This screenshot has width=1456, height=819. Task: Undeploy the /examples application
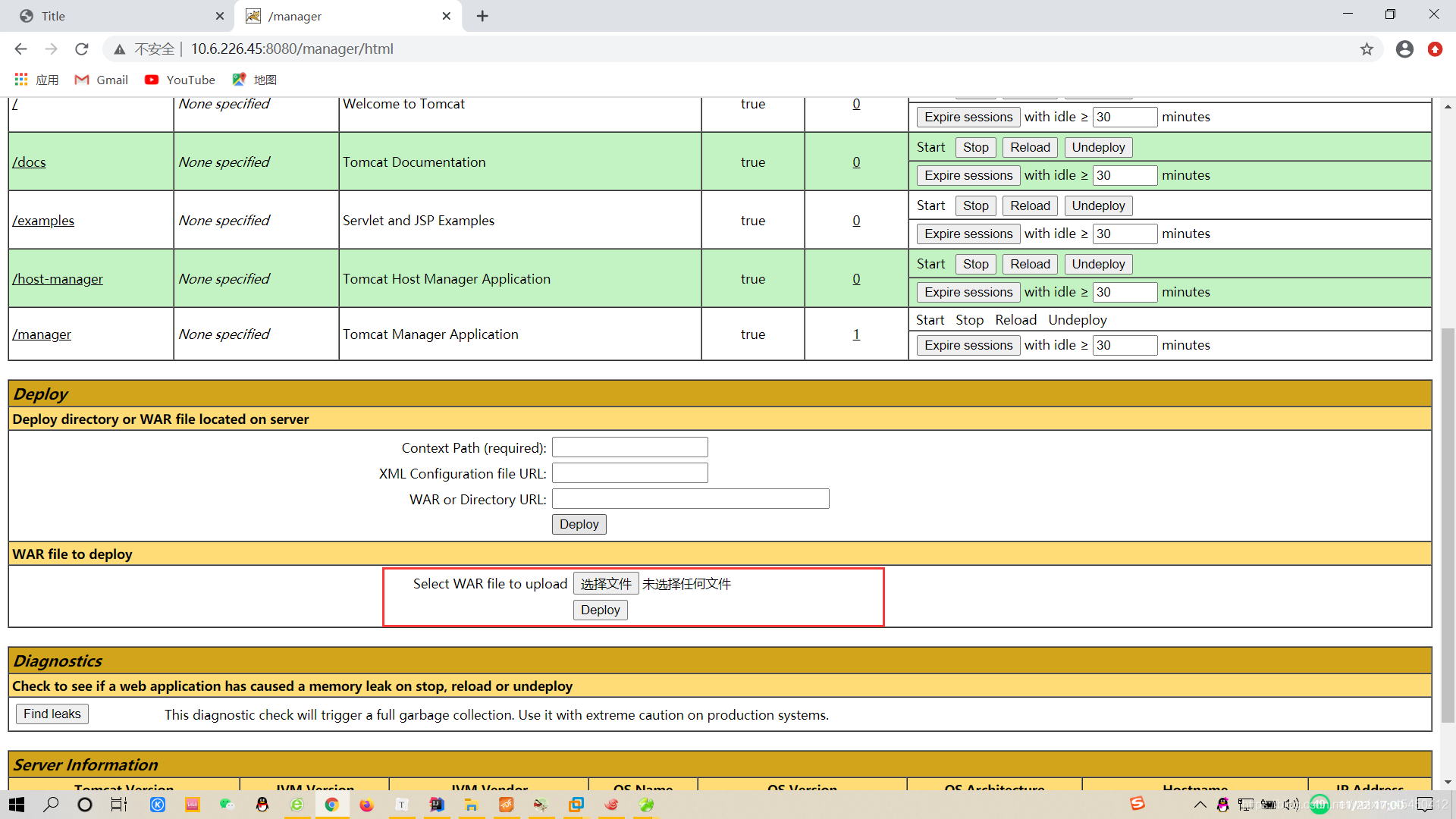(x=1098, y=206)
